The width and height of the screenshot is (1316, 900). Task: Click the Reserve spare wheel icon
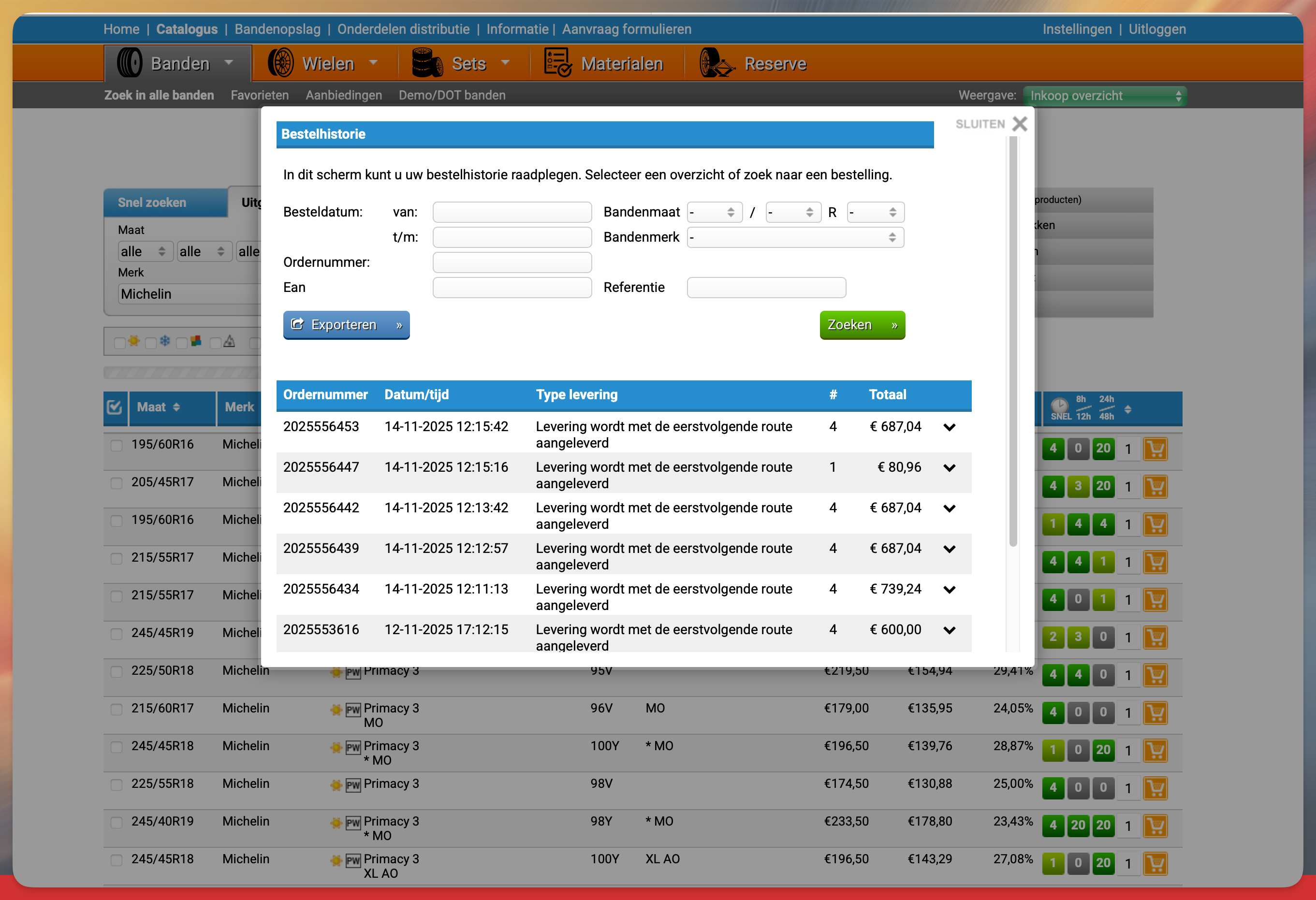tap(716, 63)
